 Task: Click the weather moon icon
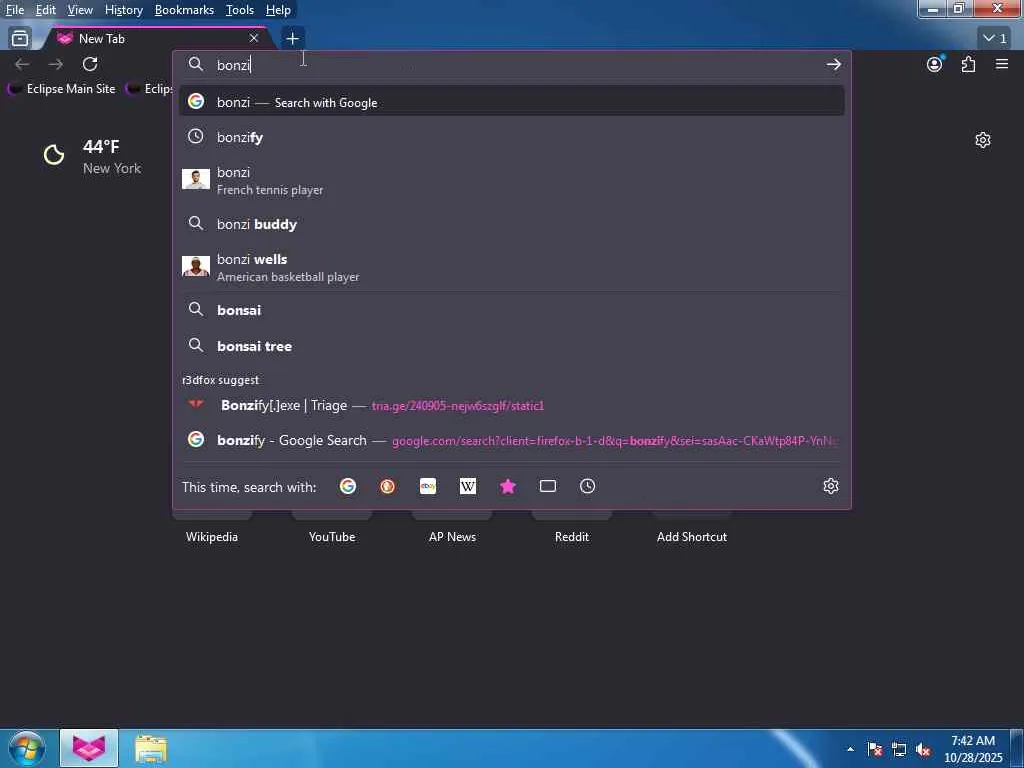pyautogui.click(x=54, y=155)
